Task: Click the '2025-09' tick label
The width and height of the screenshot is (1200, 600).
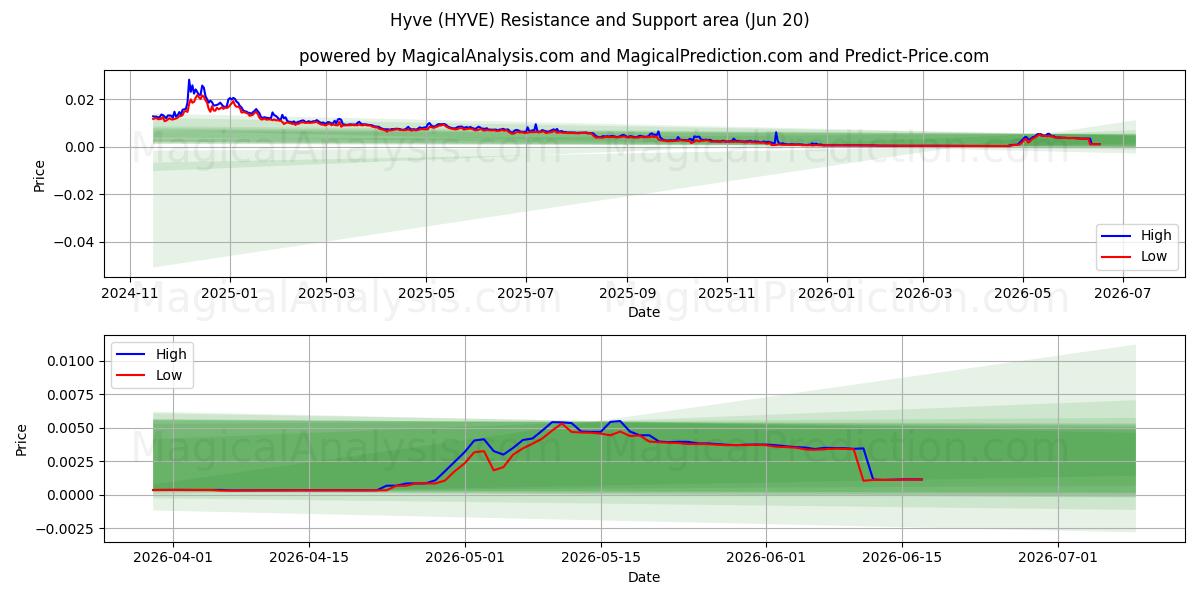Action: [x=628, y=294]
